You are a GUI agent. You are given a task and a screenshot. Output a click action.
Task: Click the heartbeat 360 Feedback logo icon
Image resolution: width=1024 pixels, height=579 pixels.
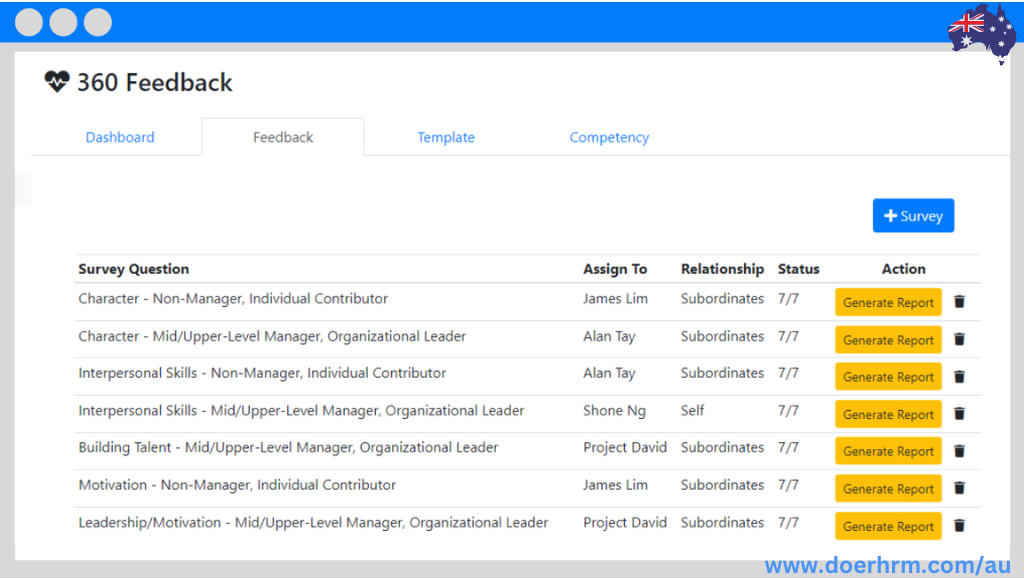(x=57, y=82)
